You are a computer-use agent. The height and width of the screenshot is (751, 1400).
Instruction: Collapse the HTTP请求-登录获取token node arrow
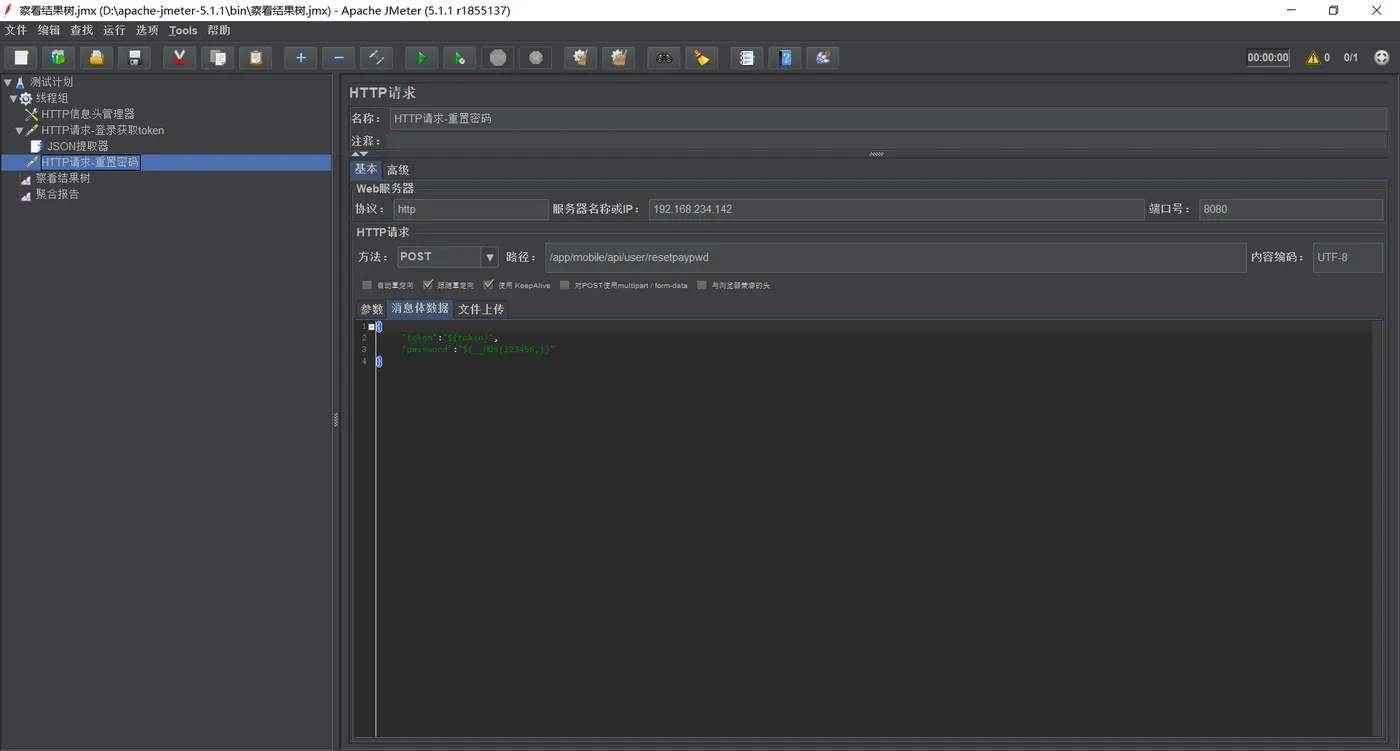pyautogui.click(x=19, y=131)
